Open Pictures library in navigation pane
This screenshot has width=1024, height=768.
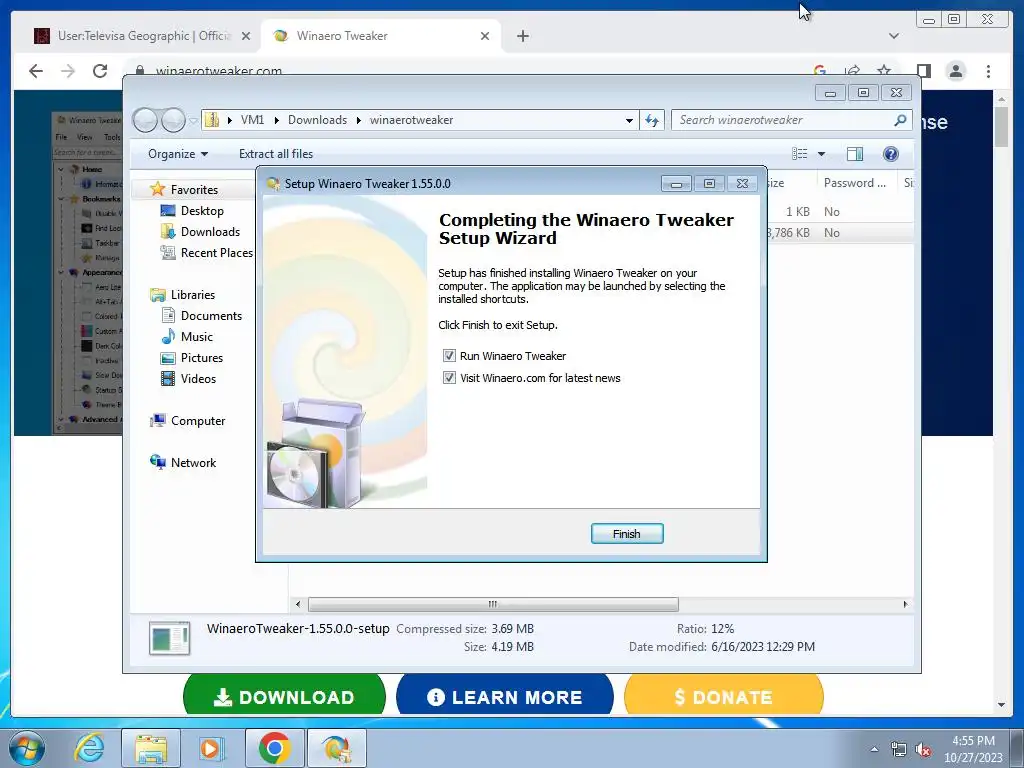201,358
